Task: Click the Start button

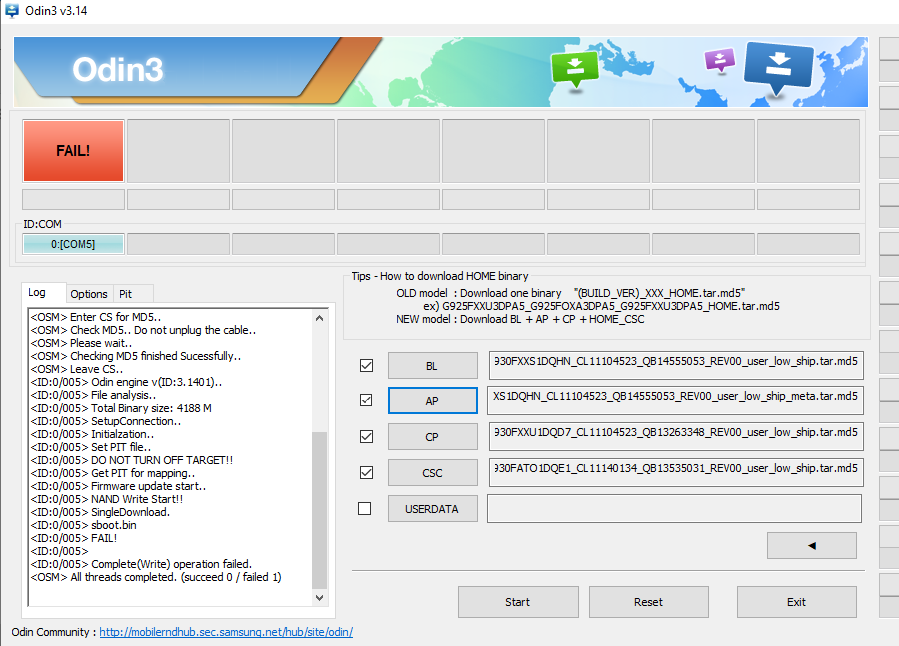Action: point(518,602)
